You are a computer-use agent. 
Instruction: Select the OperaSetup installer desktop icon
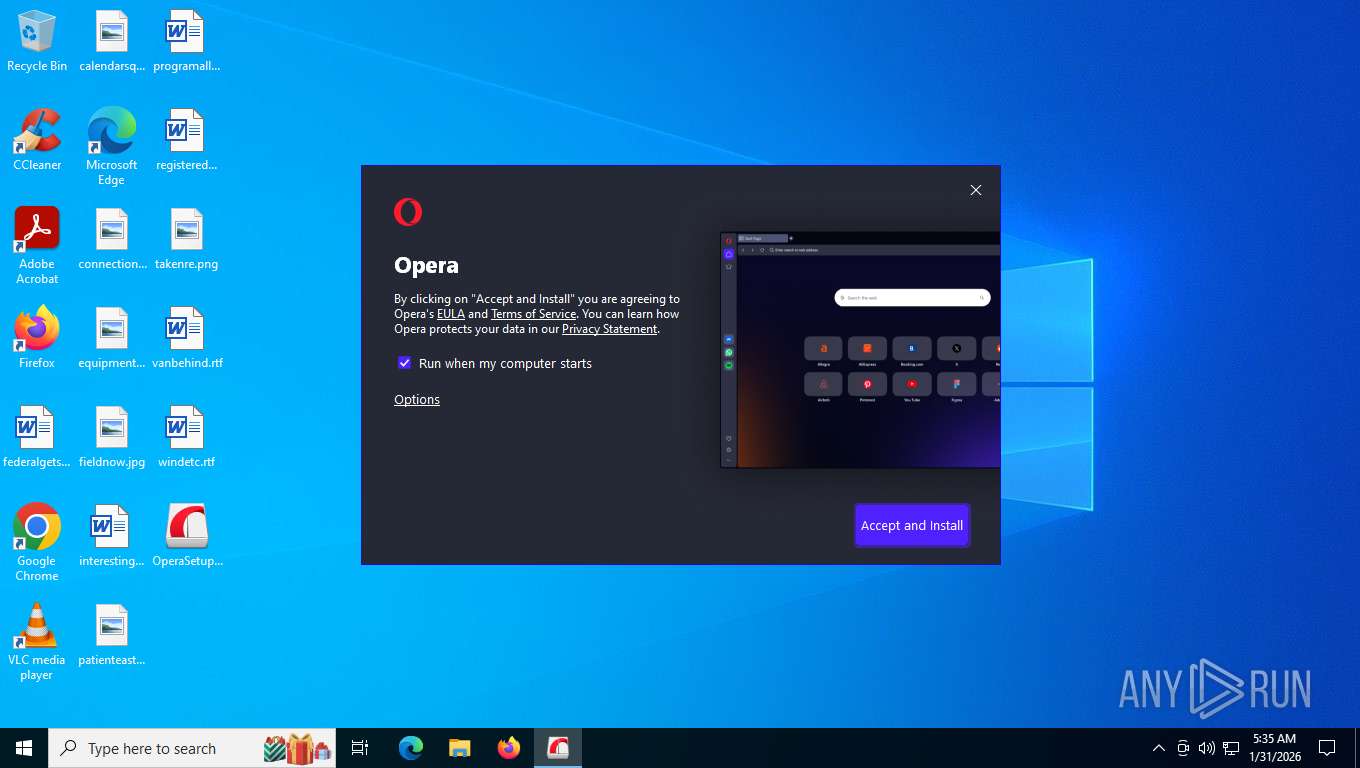(x=187, y=535)
